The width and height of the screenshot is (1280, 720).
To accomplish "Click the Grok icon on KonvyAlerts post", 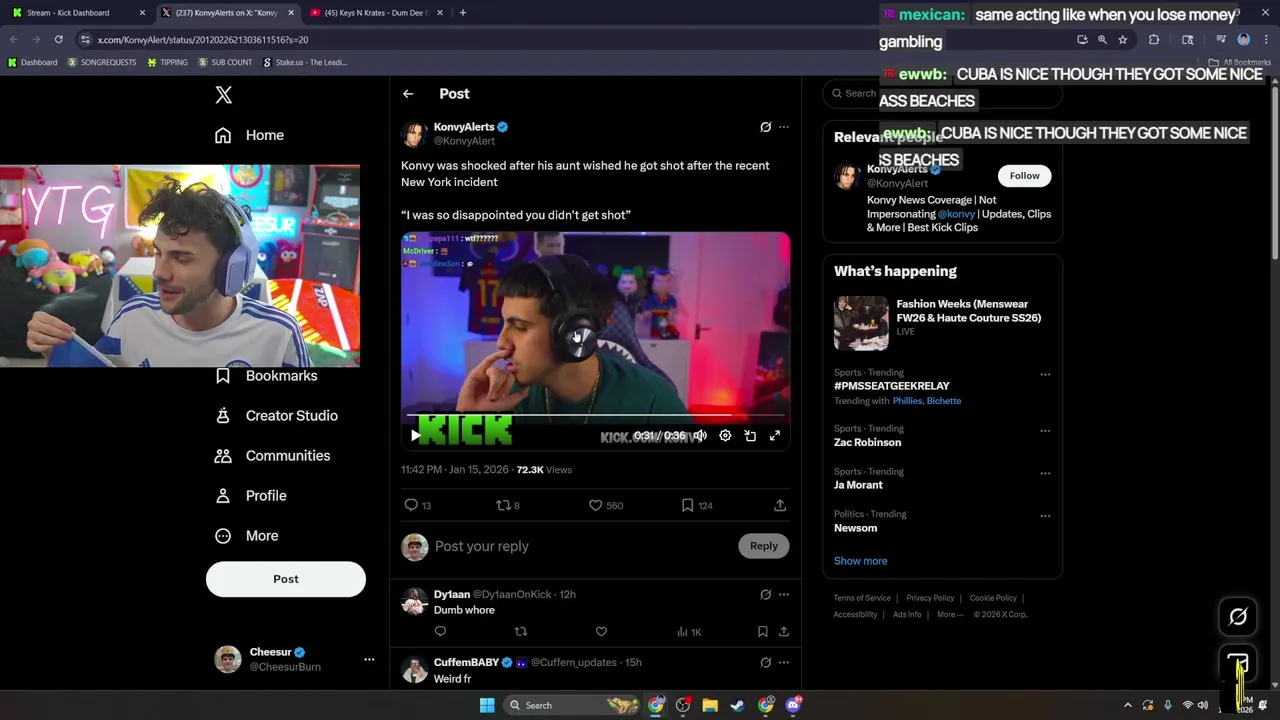I will (765, 127).
